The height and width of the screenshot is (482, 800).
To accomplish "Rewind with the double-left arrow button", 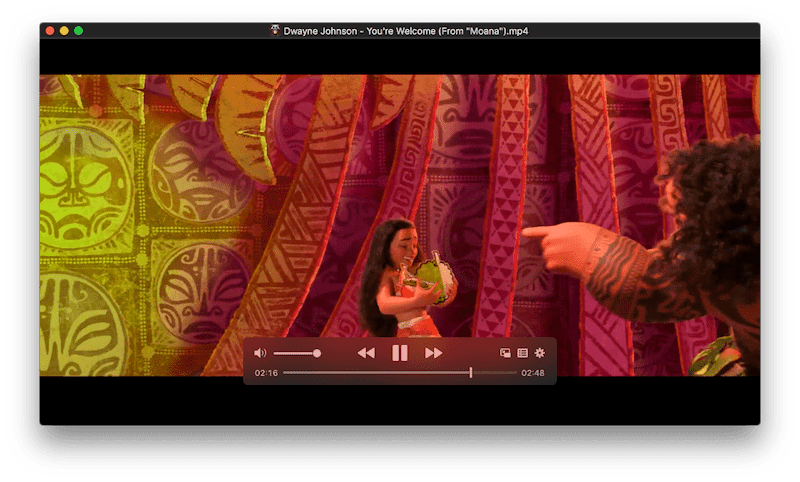I will [366, 353].
